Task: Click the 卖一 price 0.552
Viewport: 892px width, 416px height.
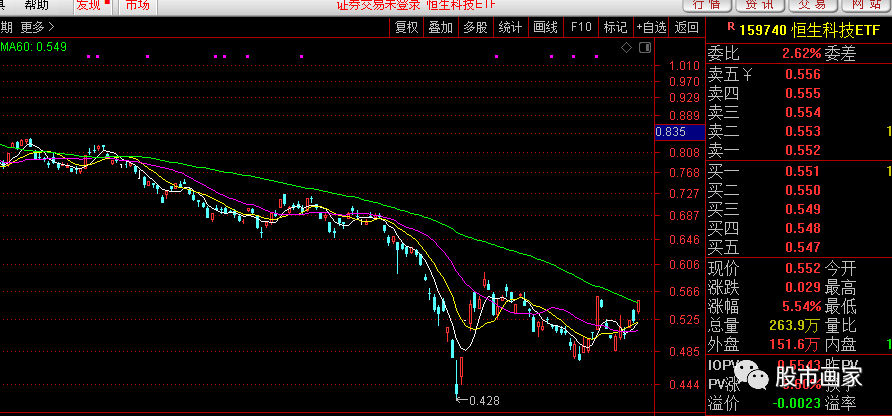Action: (803, 151)
